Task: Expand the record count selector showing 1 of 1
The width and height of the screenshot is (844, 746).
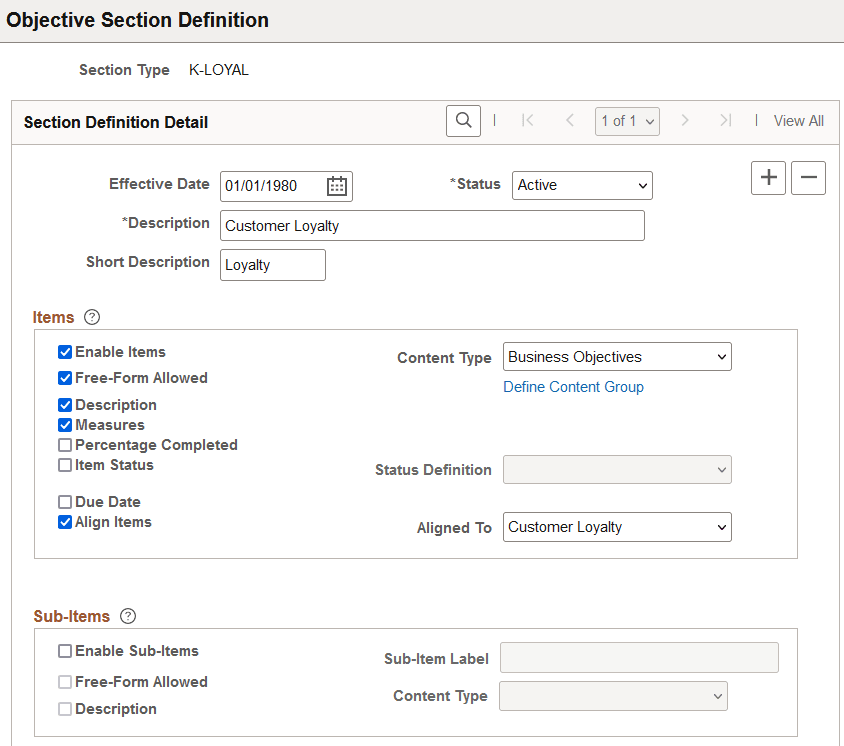Action: (627, 120)
